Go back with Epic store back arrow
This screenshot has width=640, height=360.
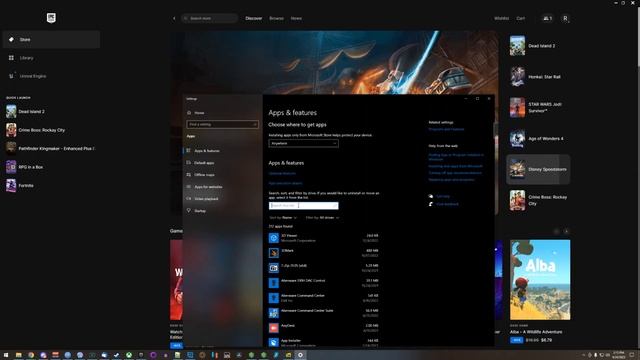tap(174, 18)
